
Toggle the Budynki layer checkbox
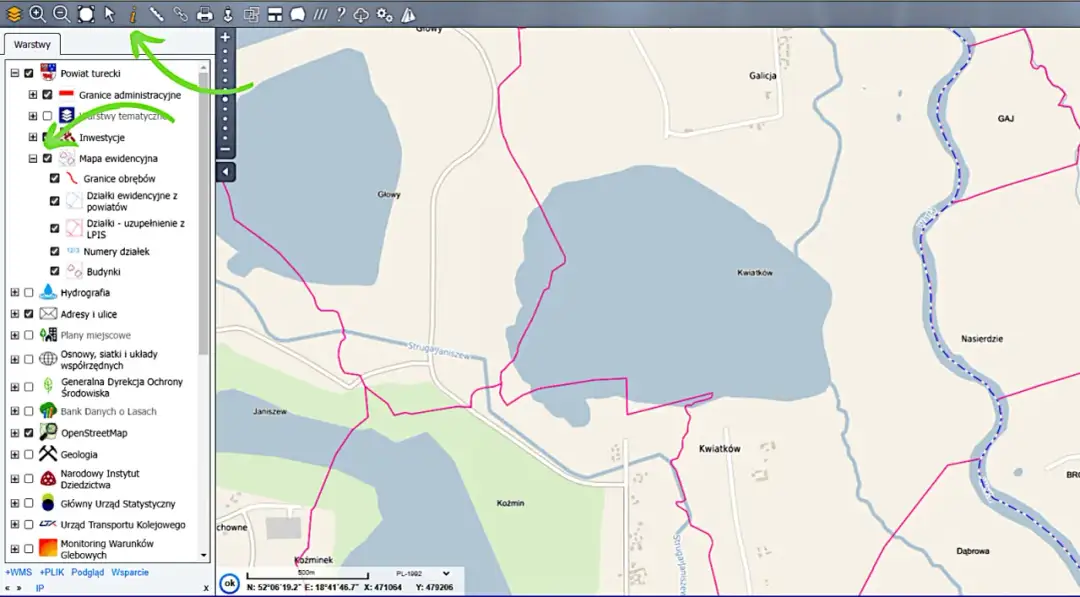click(x=56, y=271)
